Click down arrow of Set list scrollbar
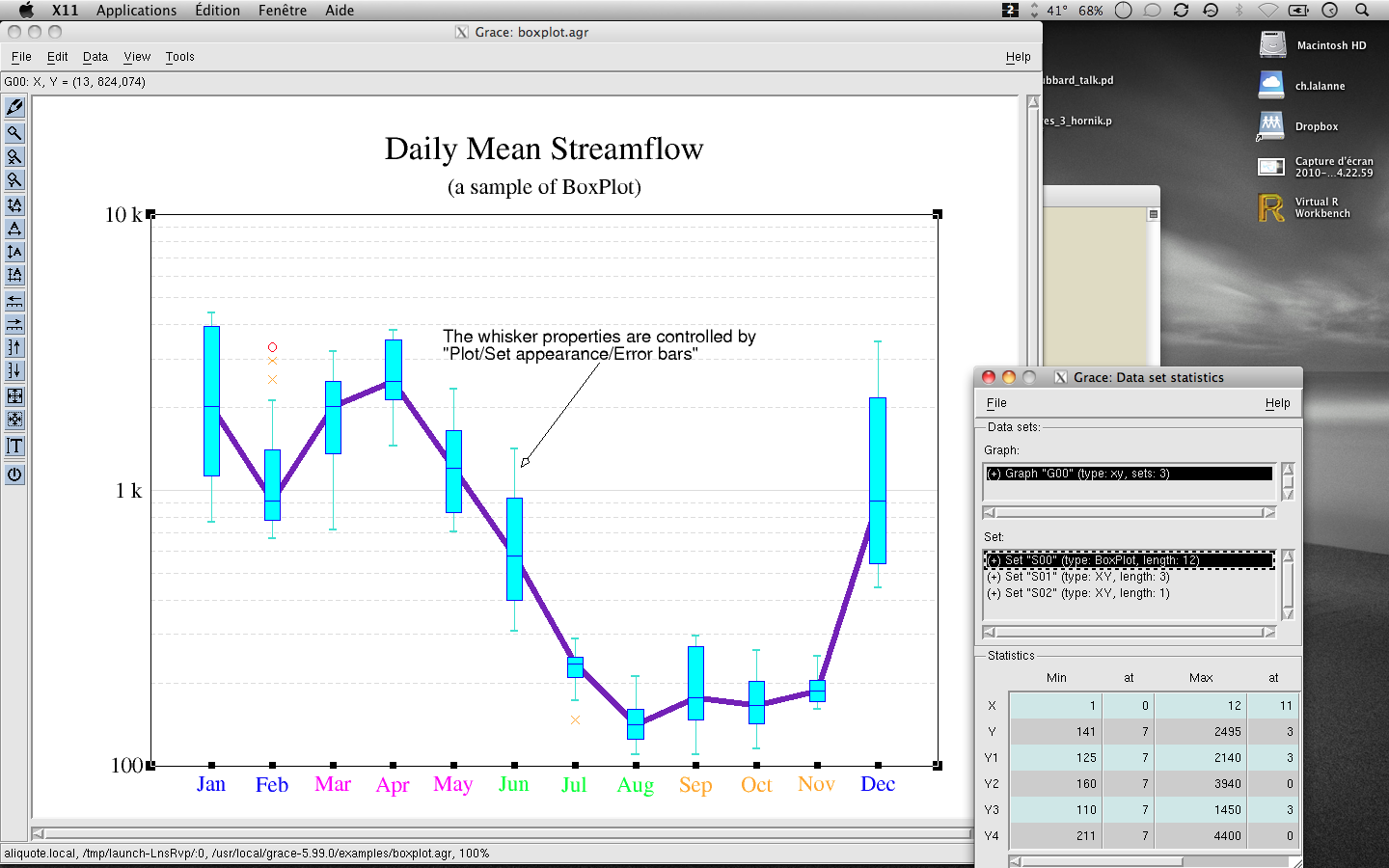Image resolution: width=1389 pixels, height=868 pixels. 1288,613
